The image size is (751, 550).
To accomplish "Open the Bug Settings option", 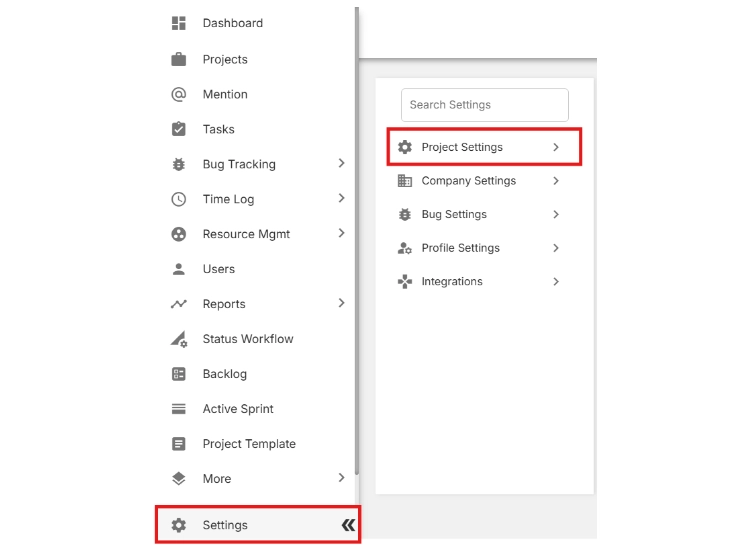I will (x=454, y=215).
